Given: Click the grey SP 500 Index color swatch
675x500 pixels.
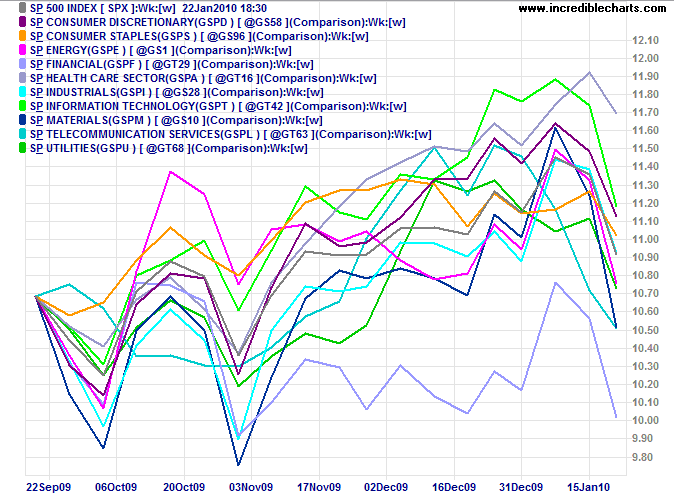Looking at the screenshot, I should [22, 8].
